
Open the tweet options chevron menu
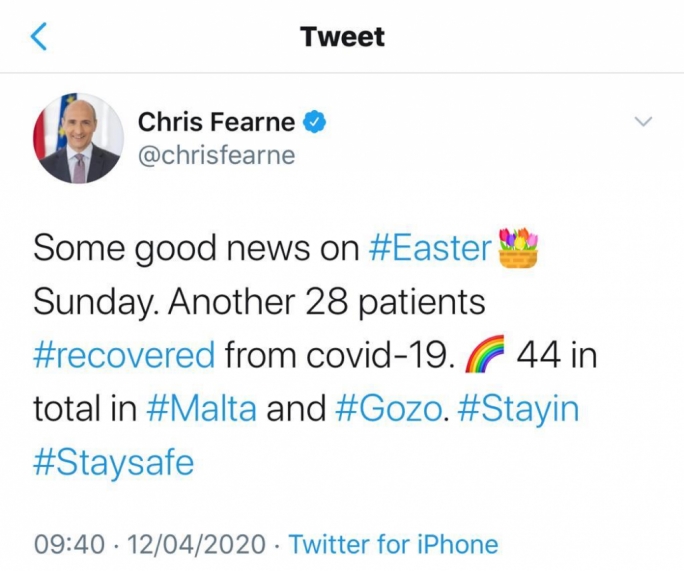[644, 122]
